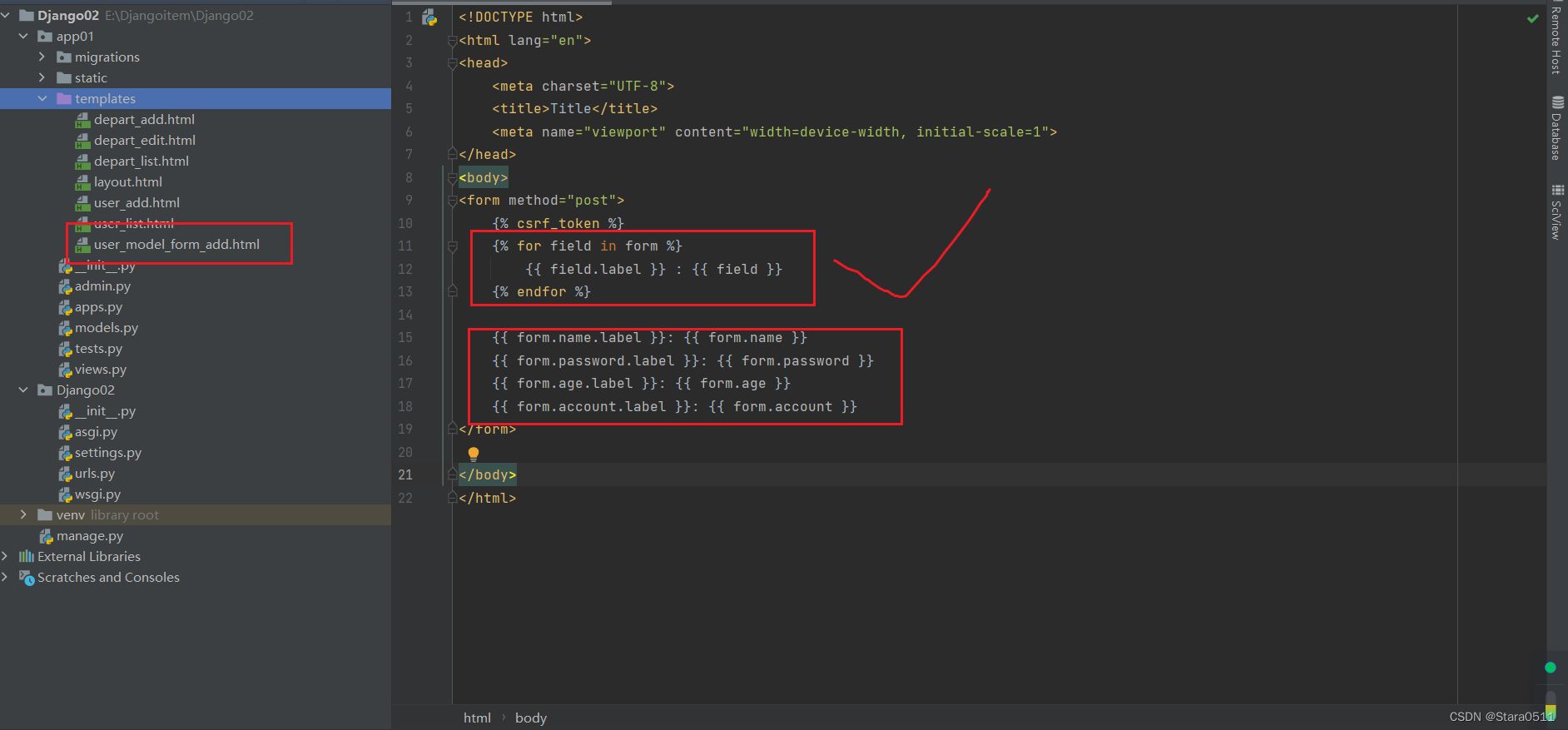Click the static folder icon
This screenshot has height=730, width=1568.
[x=64, y=77]
